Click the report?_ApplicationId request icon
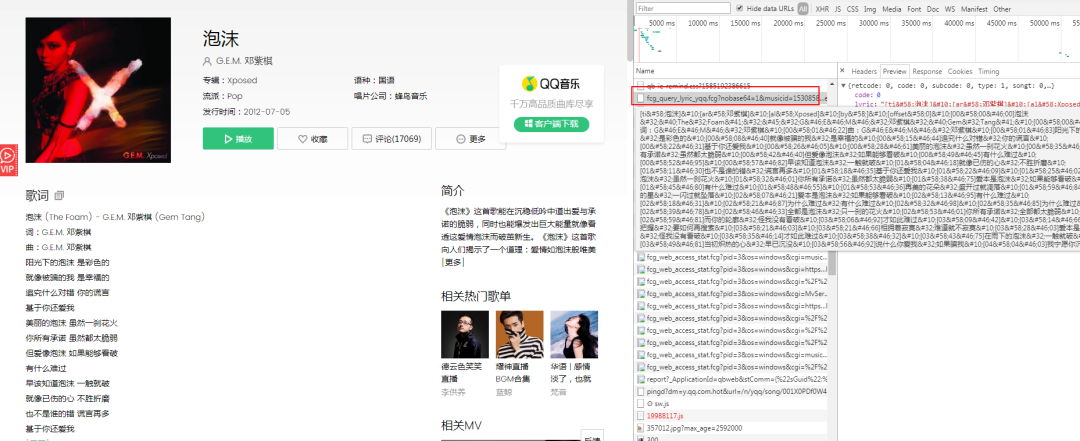 click(x=641, y=379)
